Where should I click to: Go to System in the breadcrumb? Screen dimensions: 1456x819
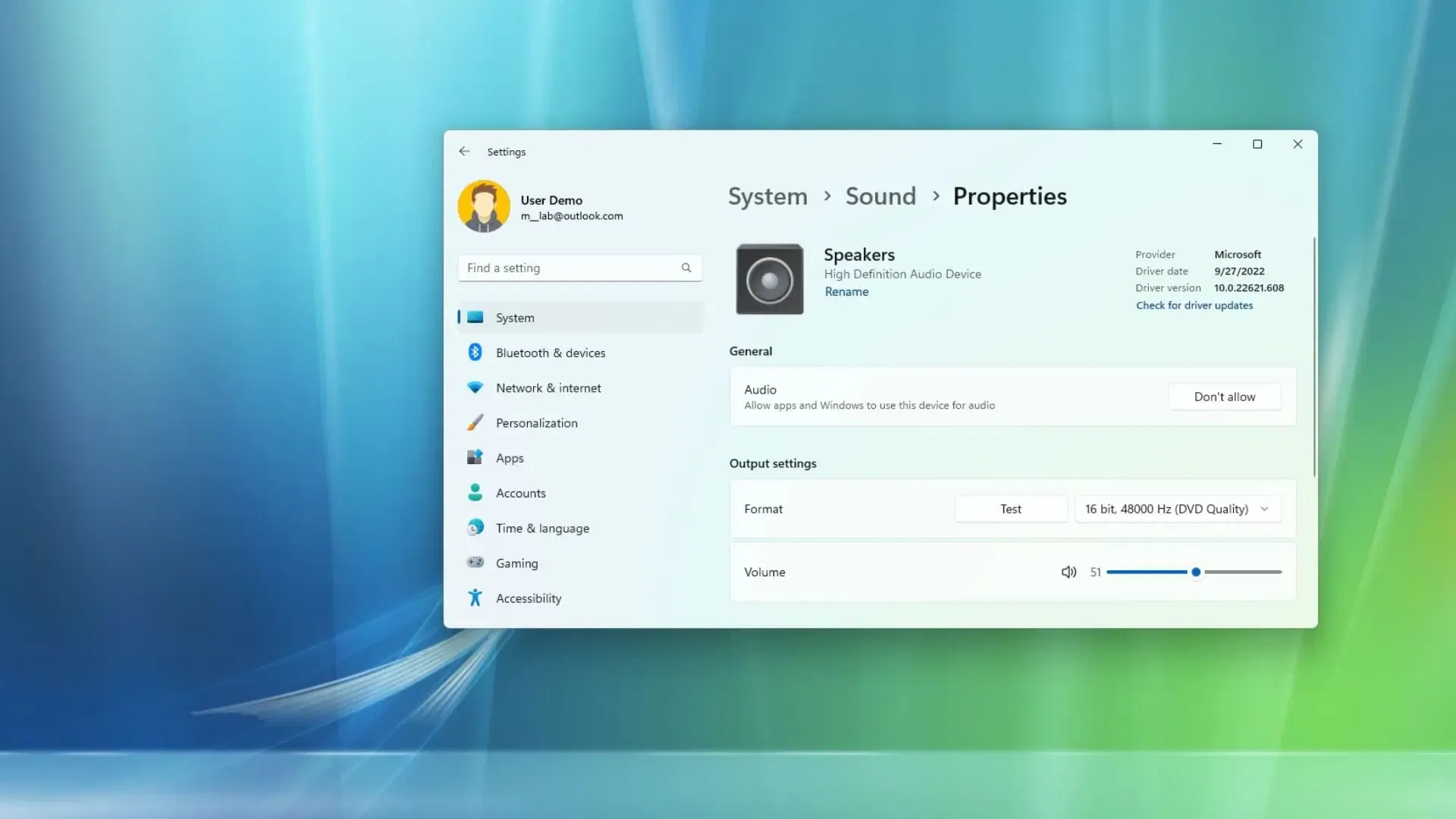pos(767,196)
